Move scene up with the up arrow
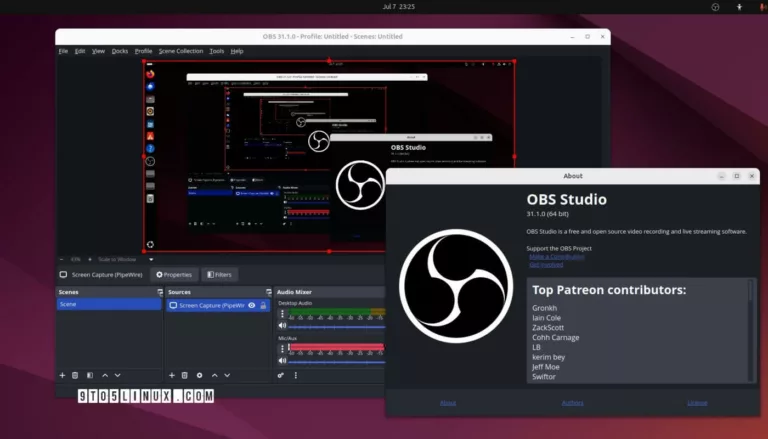768x439 pixels. click(x=105, y=375)
